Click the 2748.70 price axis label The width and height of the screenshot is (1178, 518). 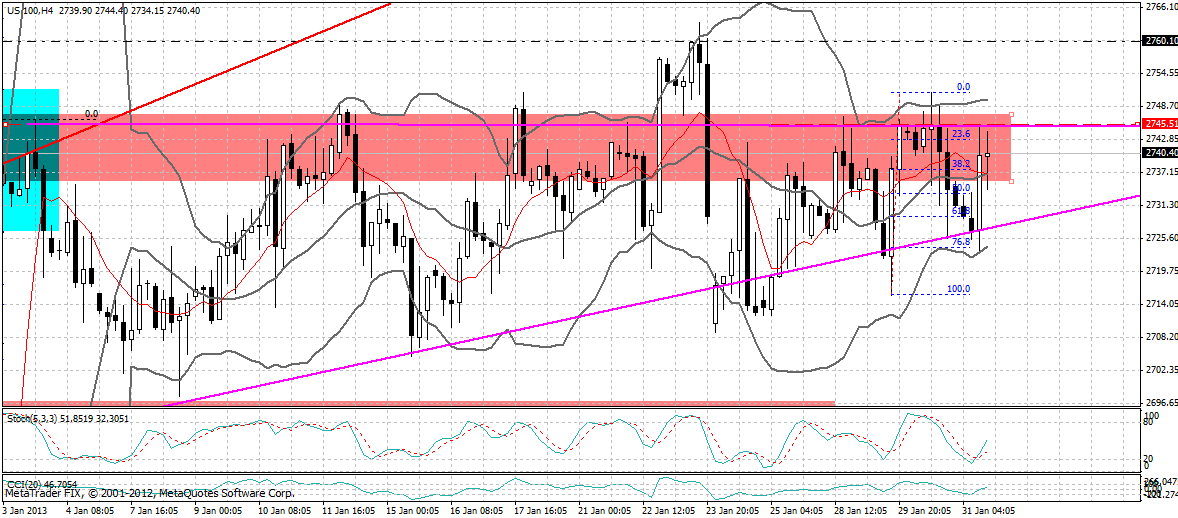click(1161, 106)
